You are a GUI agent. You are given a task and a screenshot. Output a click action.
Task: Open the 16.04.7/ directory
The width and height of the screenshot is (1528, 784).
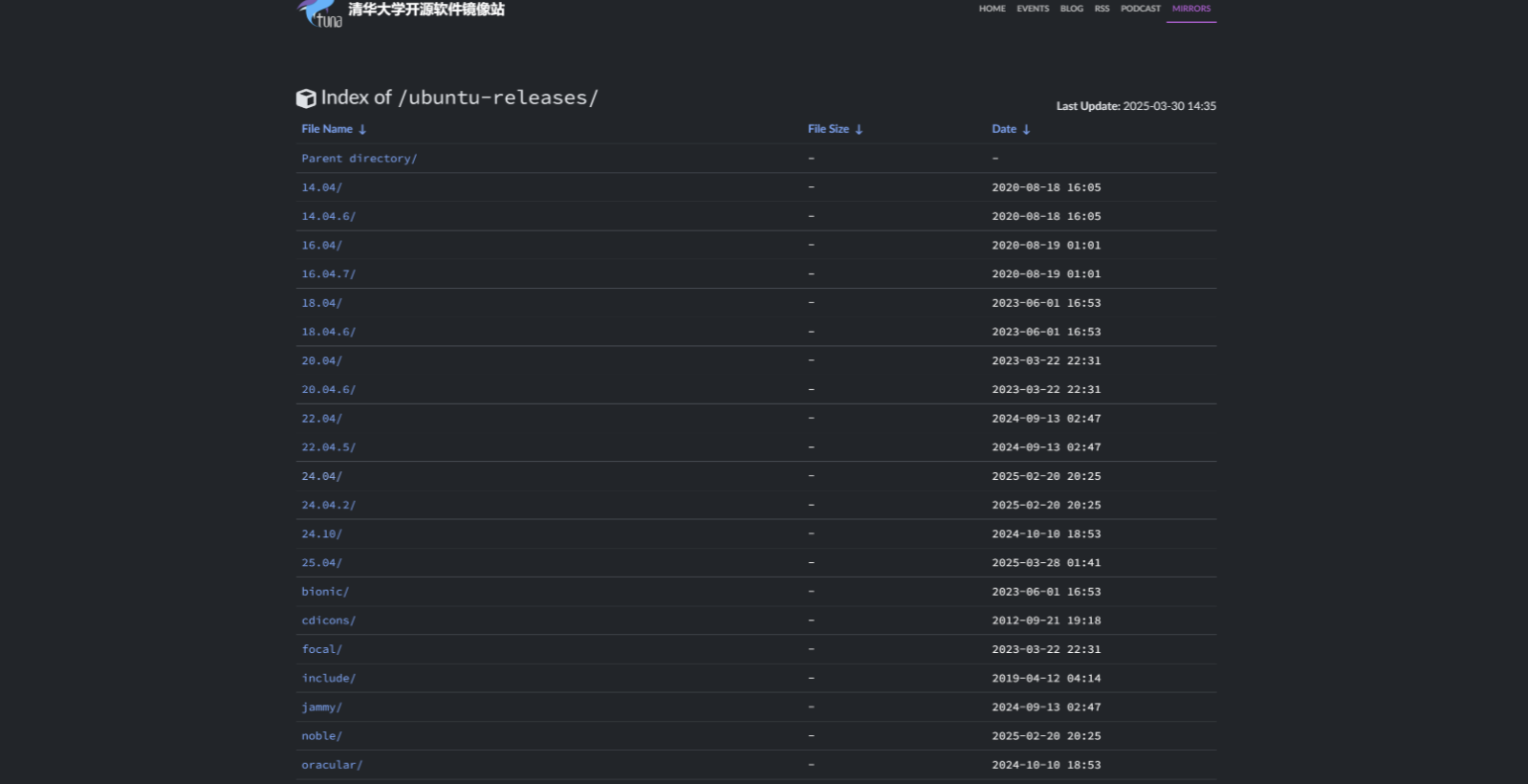pyautogui.click(x=329, y=274)
